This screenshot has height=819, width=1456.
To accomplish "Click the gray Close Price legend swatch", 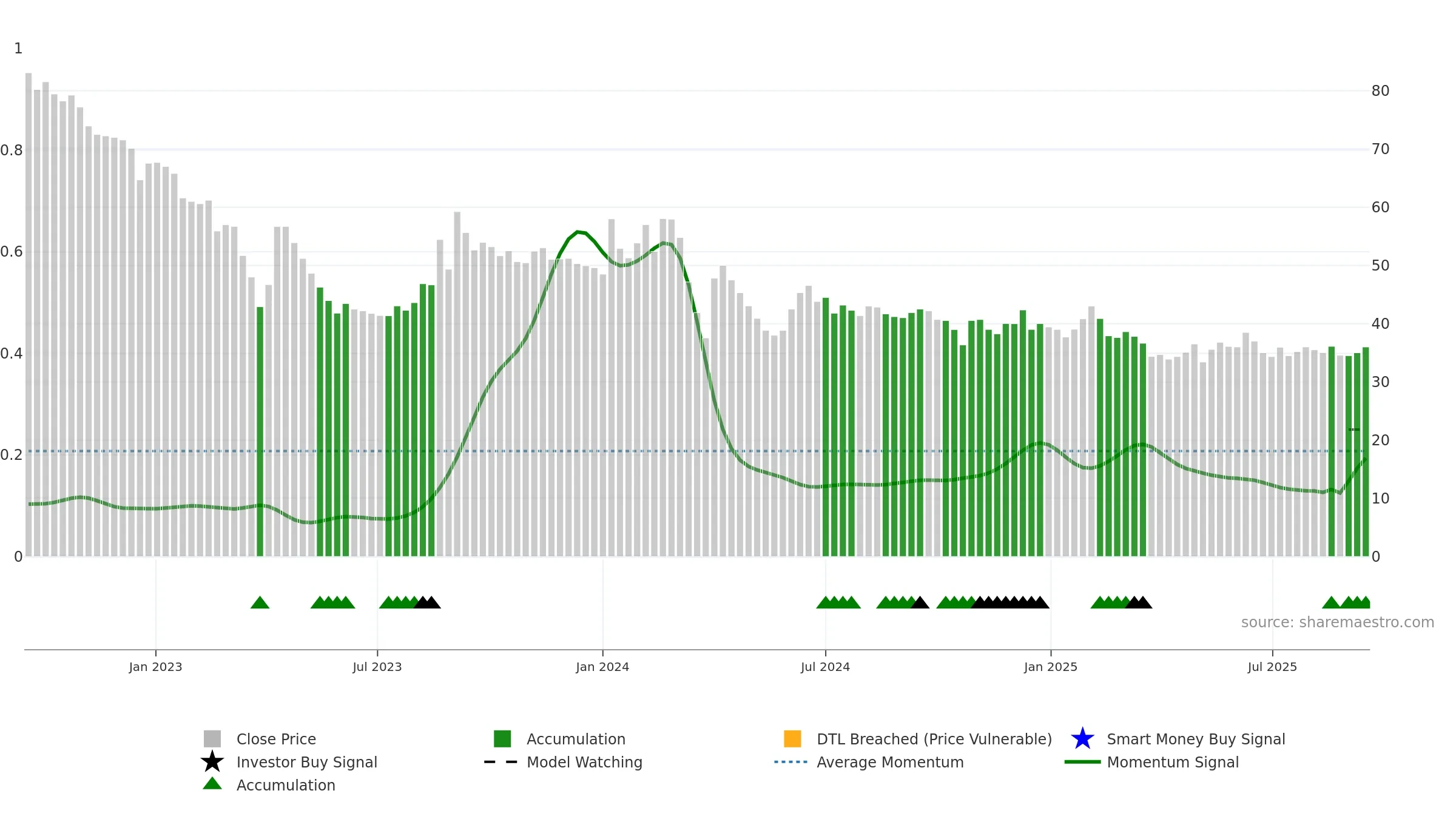I will (x=212, y=739).
